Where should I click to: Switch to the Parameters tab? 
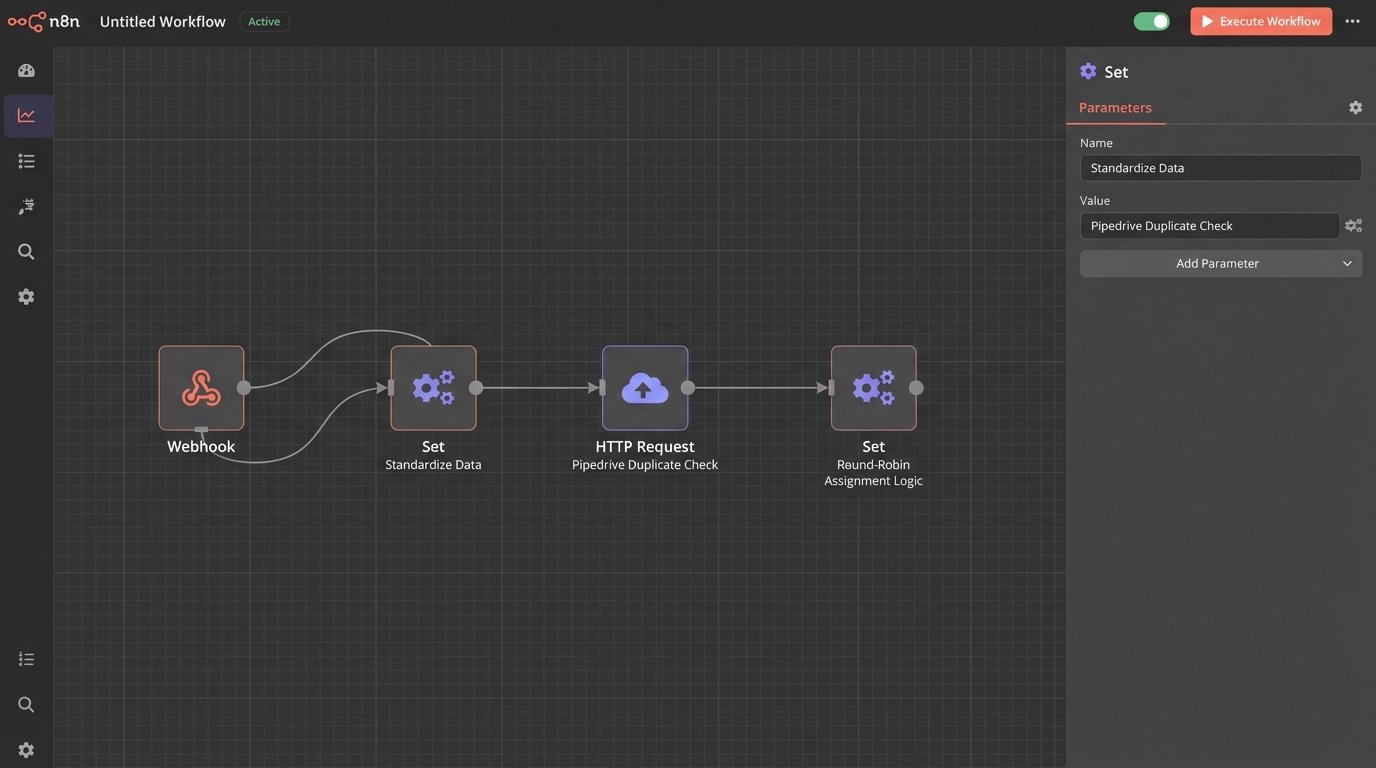tap(1115, 108)
